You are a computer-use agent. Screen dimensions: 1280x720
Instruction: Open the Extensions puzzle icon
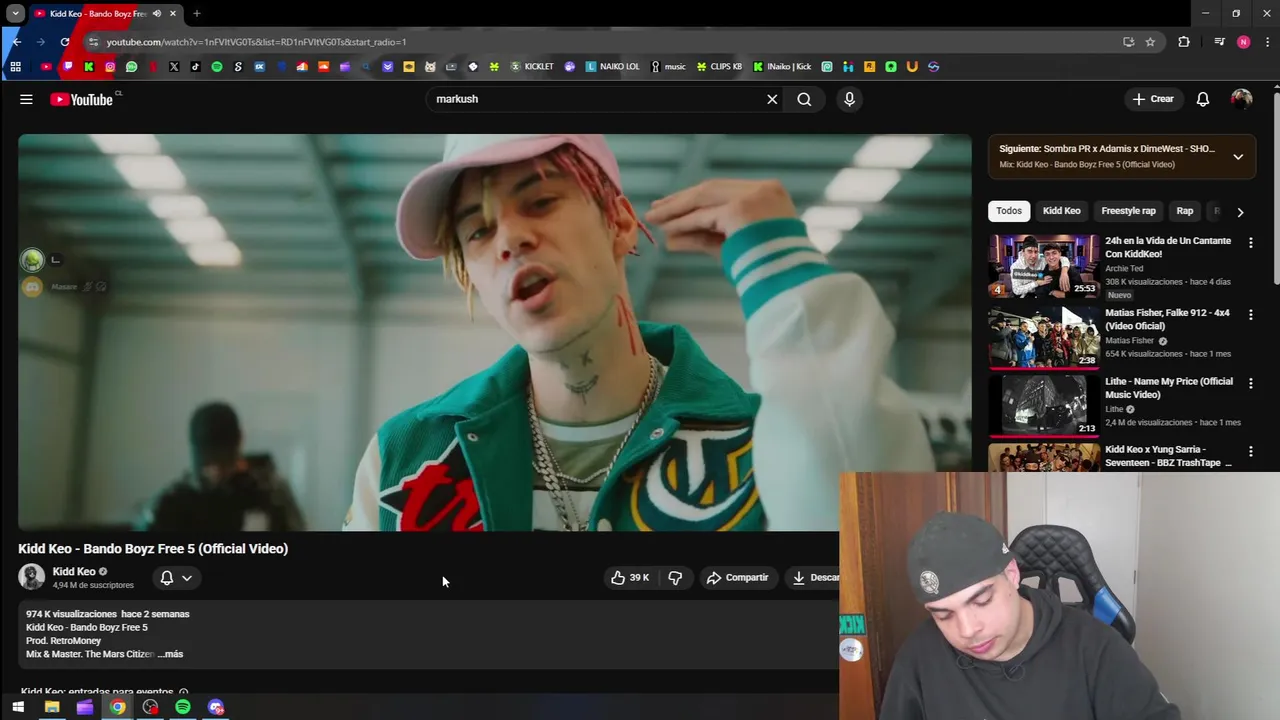(1184, 42)
